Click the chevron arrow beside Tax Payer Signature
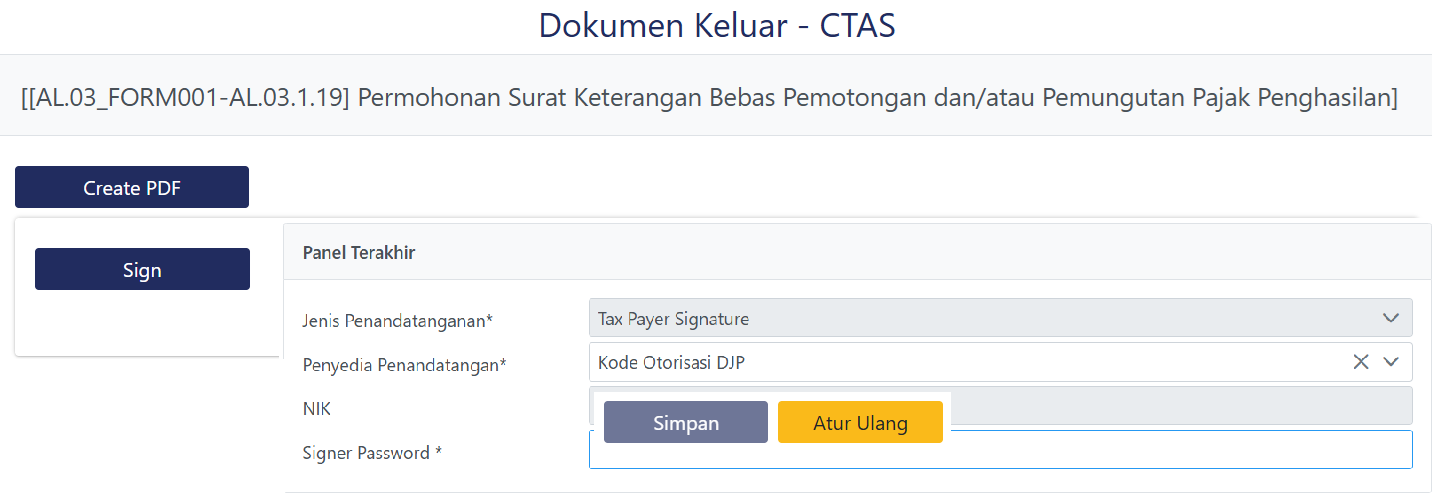This screenshot has width=1432, height=498. pos(1390,318)
